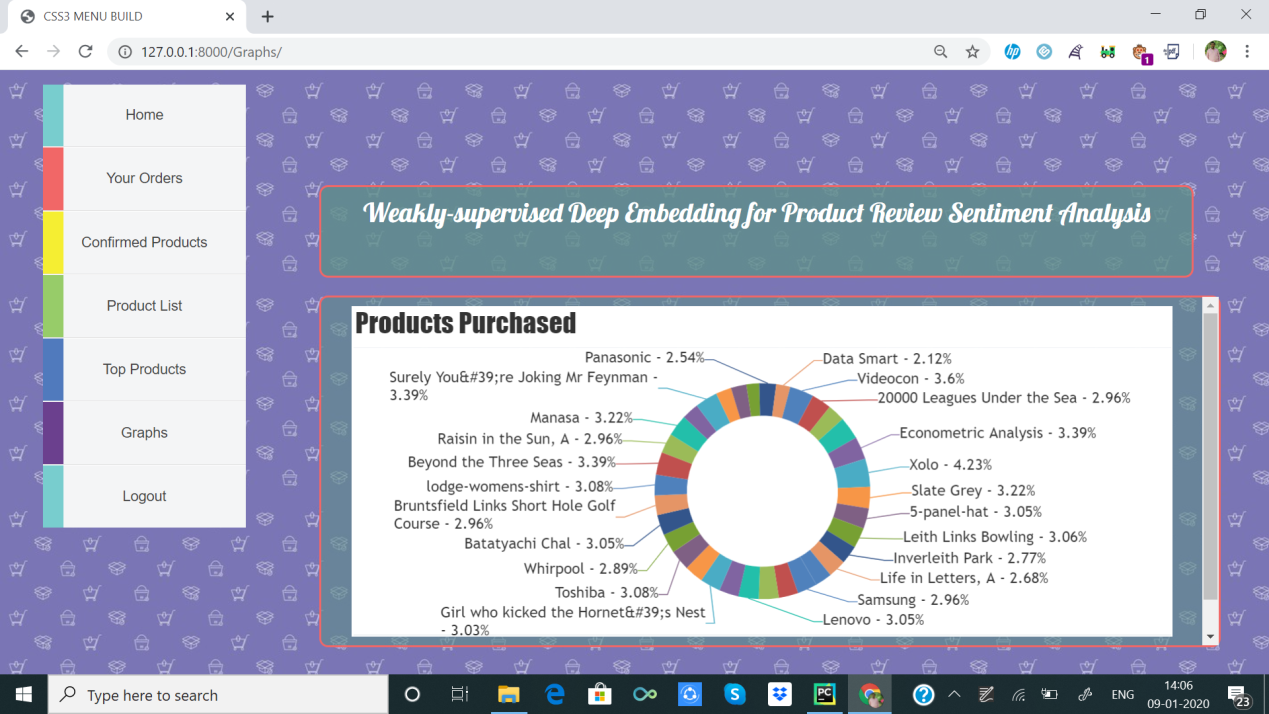Click the 'Leith Links Bowling - 3.06%' label
This screenshot has height=714, width=1269.
(x=994, y=537)
